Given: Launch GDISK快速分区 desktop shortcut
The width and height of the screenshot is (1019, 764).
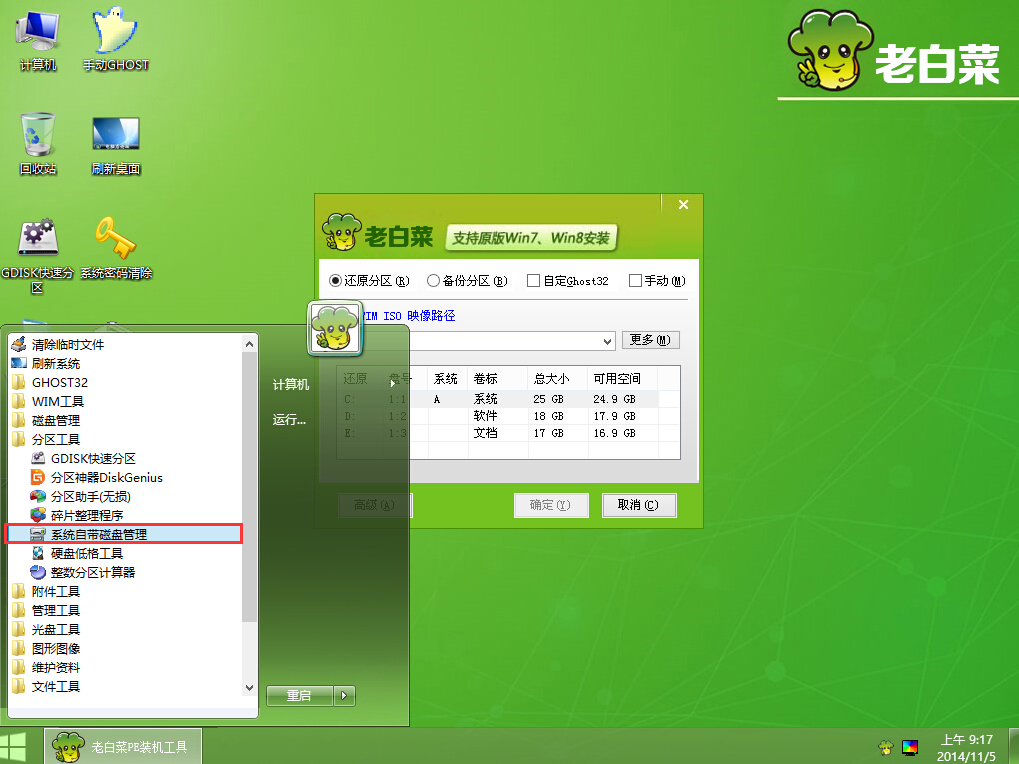Looking at the screenshot, I should pos(37,256).
